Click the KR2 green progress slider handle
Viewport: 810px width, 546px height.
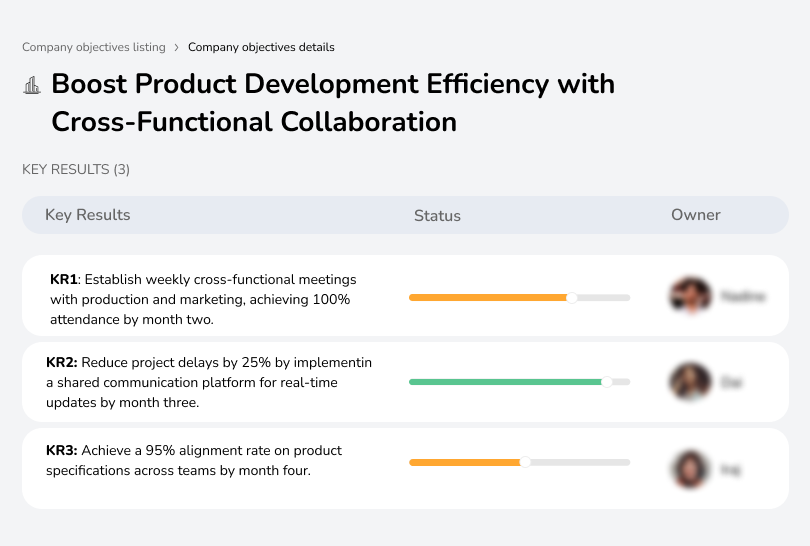point(606,382)
